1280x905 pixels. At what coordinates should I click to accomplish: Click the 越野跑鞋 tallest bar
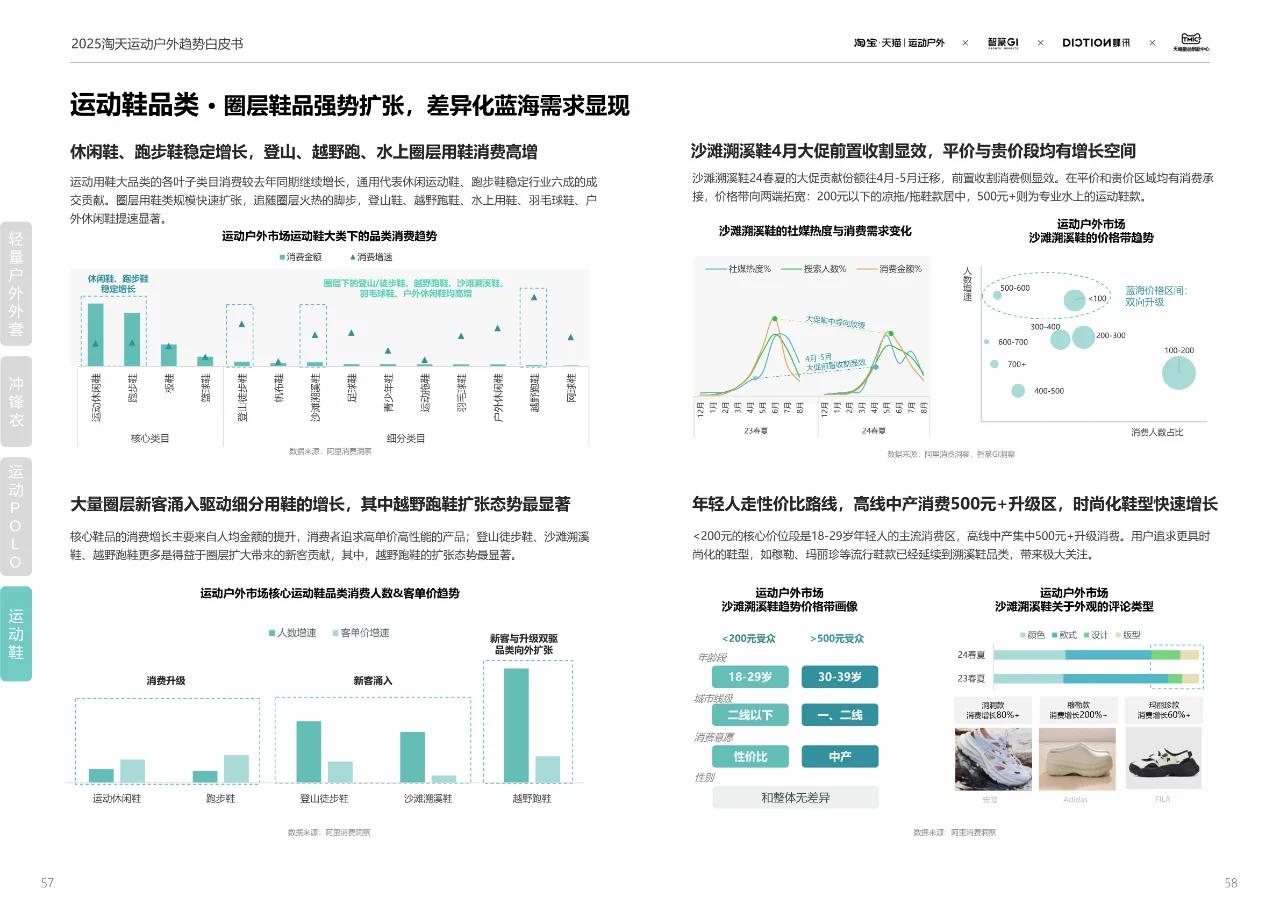click(516, 725)
